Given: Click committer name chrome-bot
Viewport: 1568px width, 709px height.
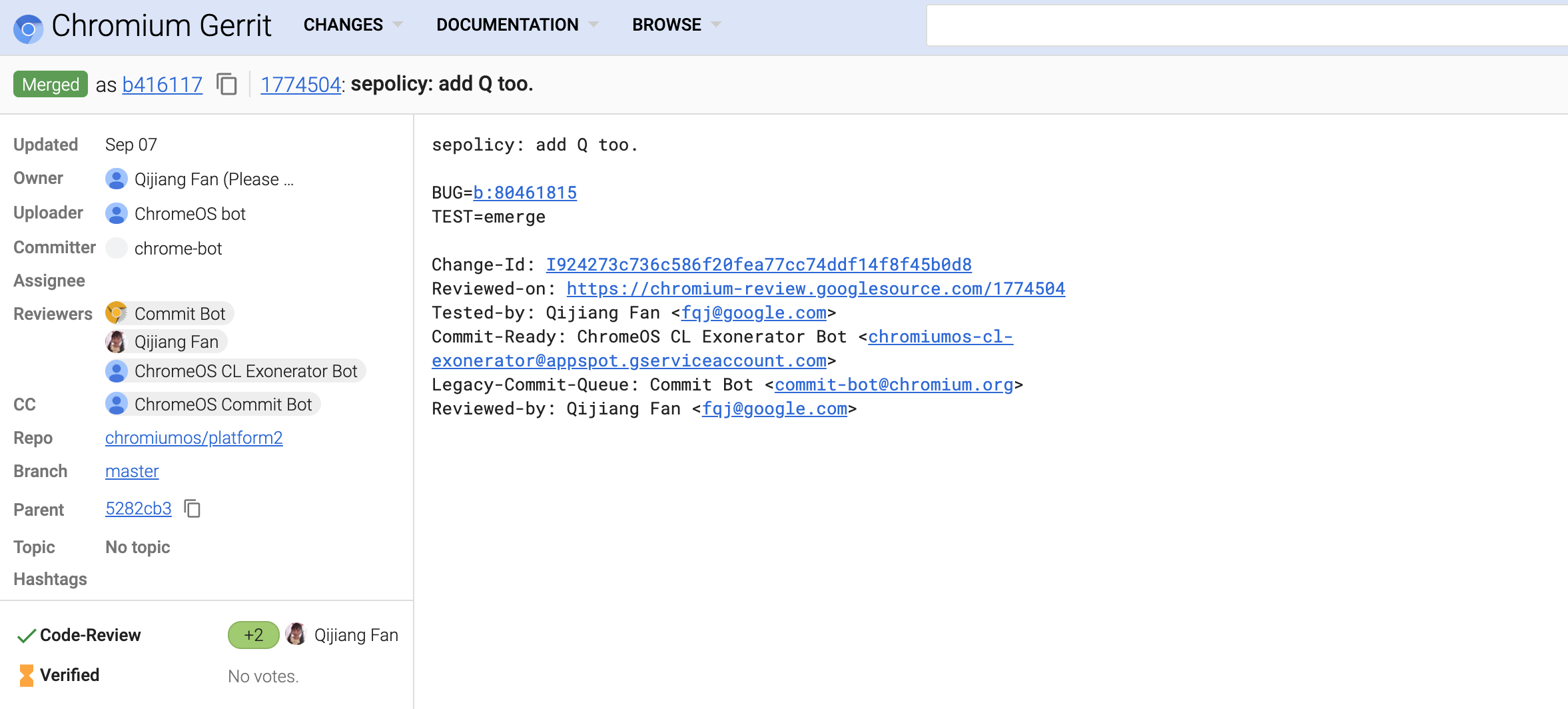Looking at the screenshot, I should (178, 249).
